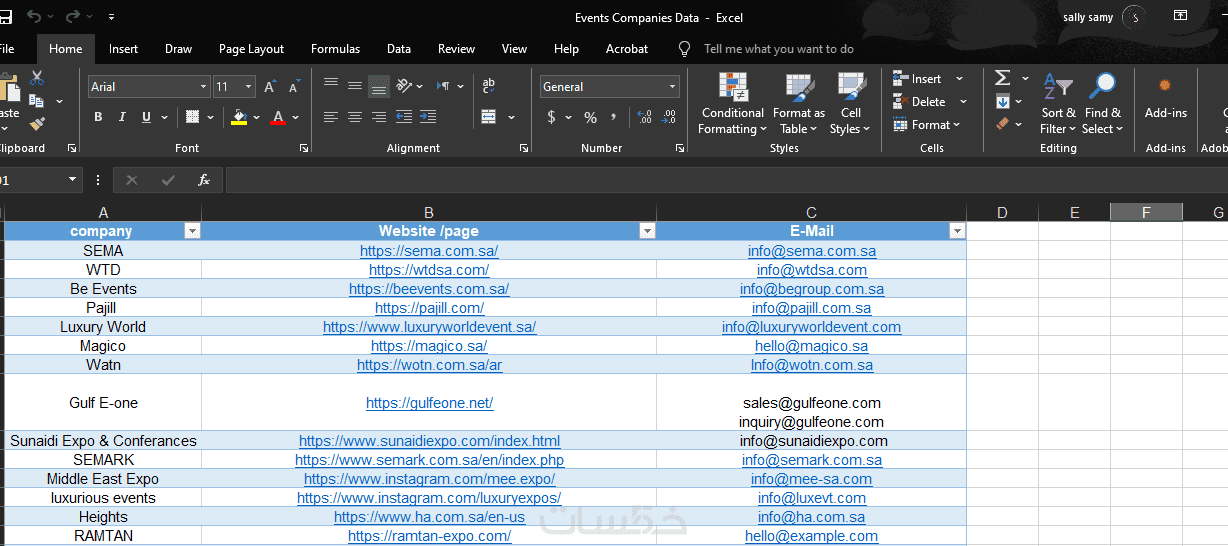
Task: Click the Borders icon
Action: (193, 117)
